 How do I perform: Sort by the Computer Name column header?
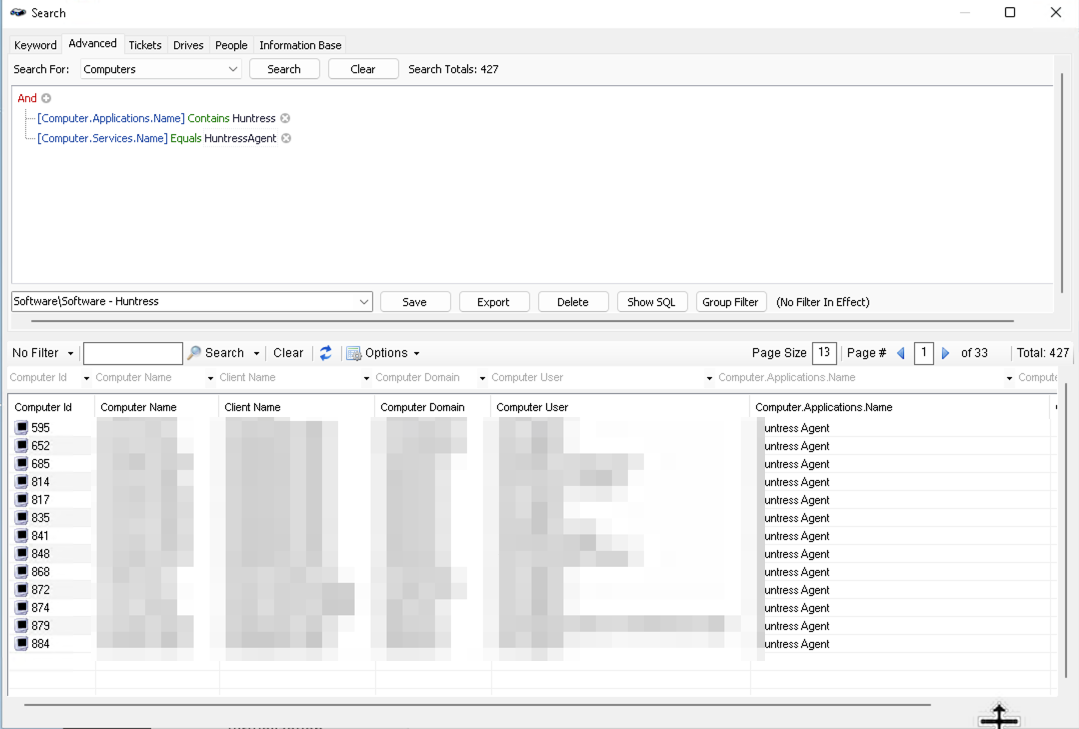coord(156,408)
